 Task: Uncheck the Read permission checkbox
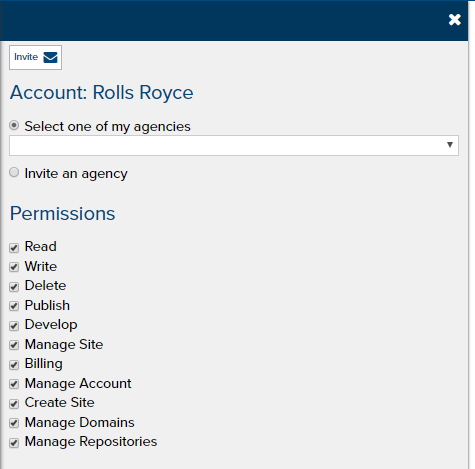[x=14, y=248]
